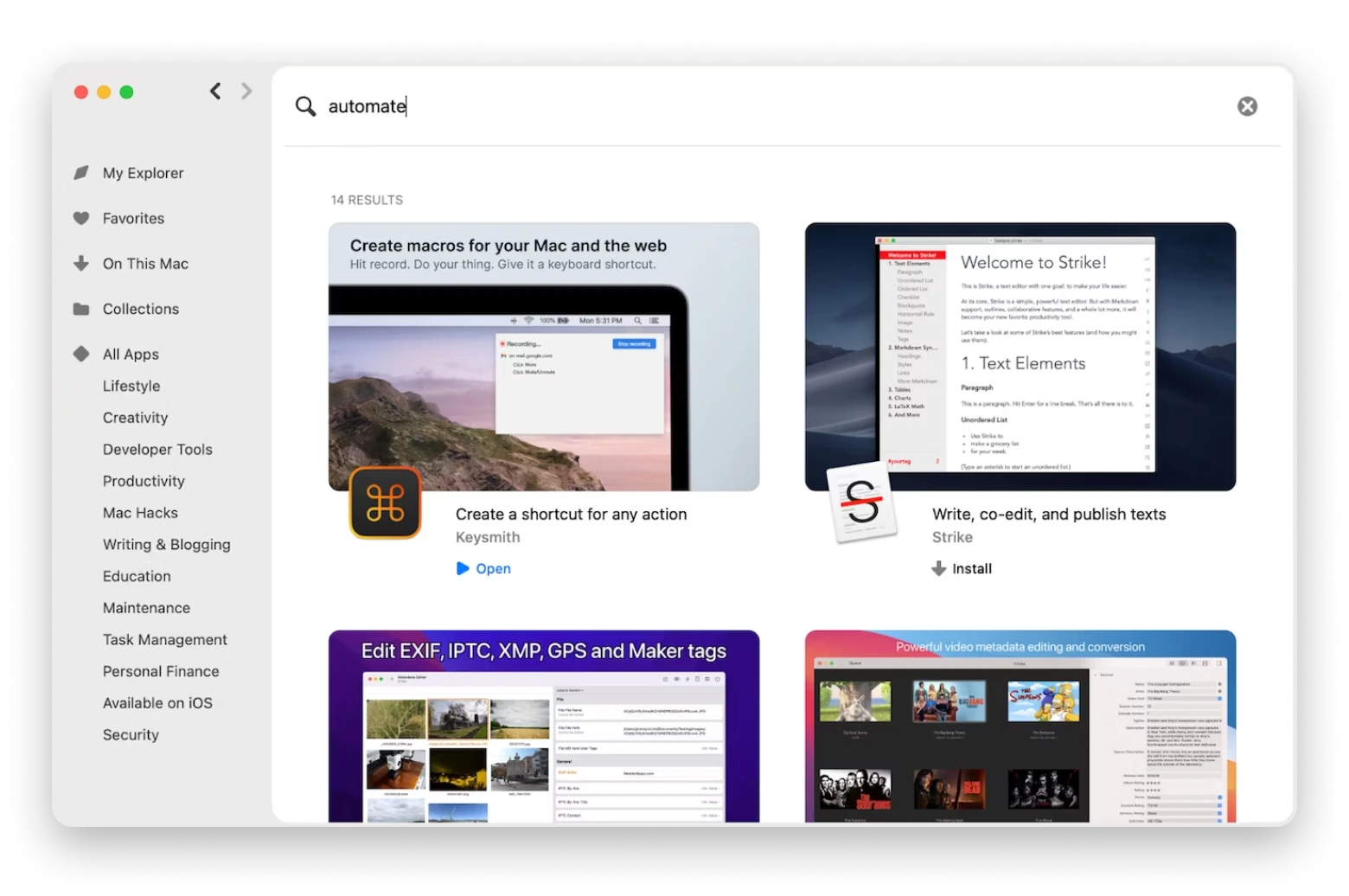Select the Maintenance category

point(146,608)
